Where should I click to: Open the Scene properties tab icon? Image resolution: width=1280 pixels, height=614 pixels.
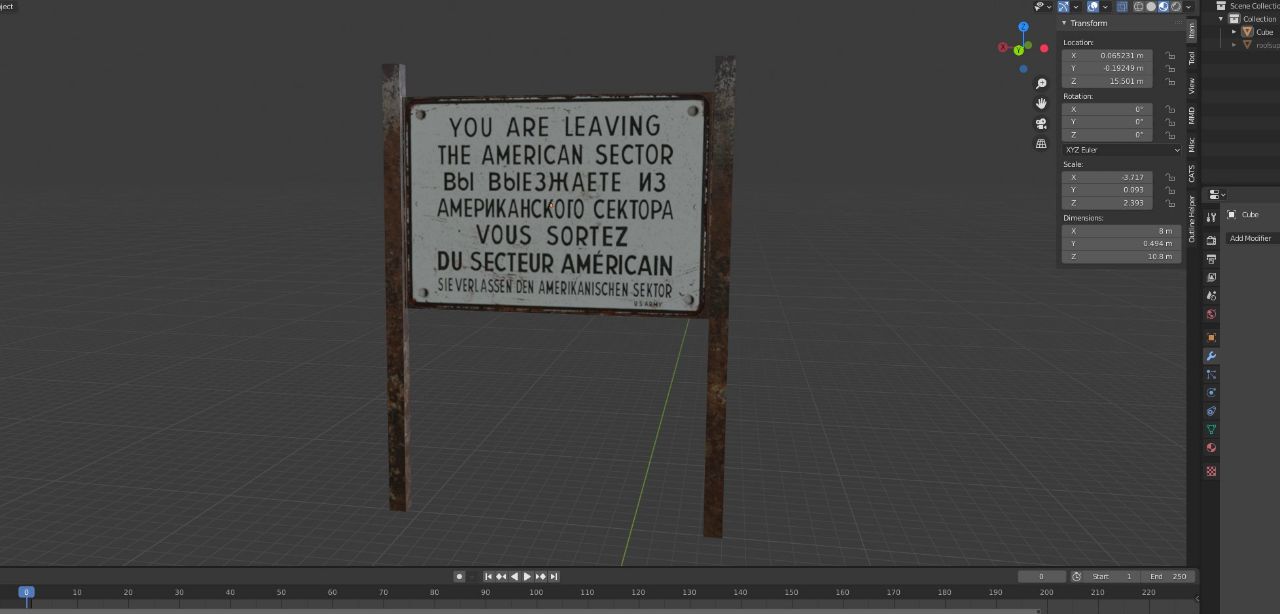coord(1211,296)
